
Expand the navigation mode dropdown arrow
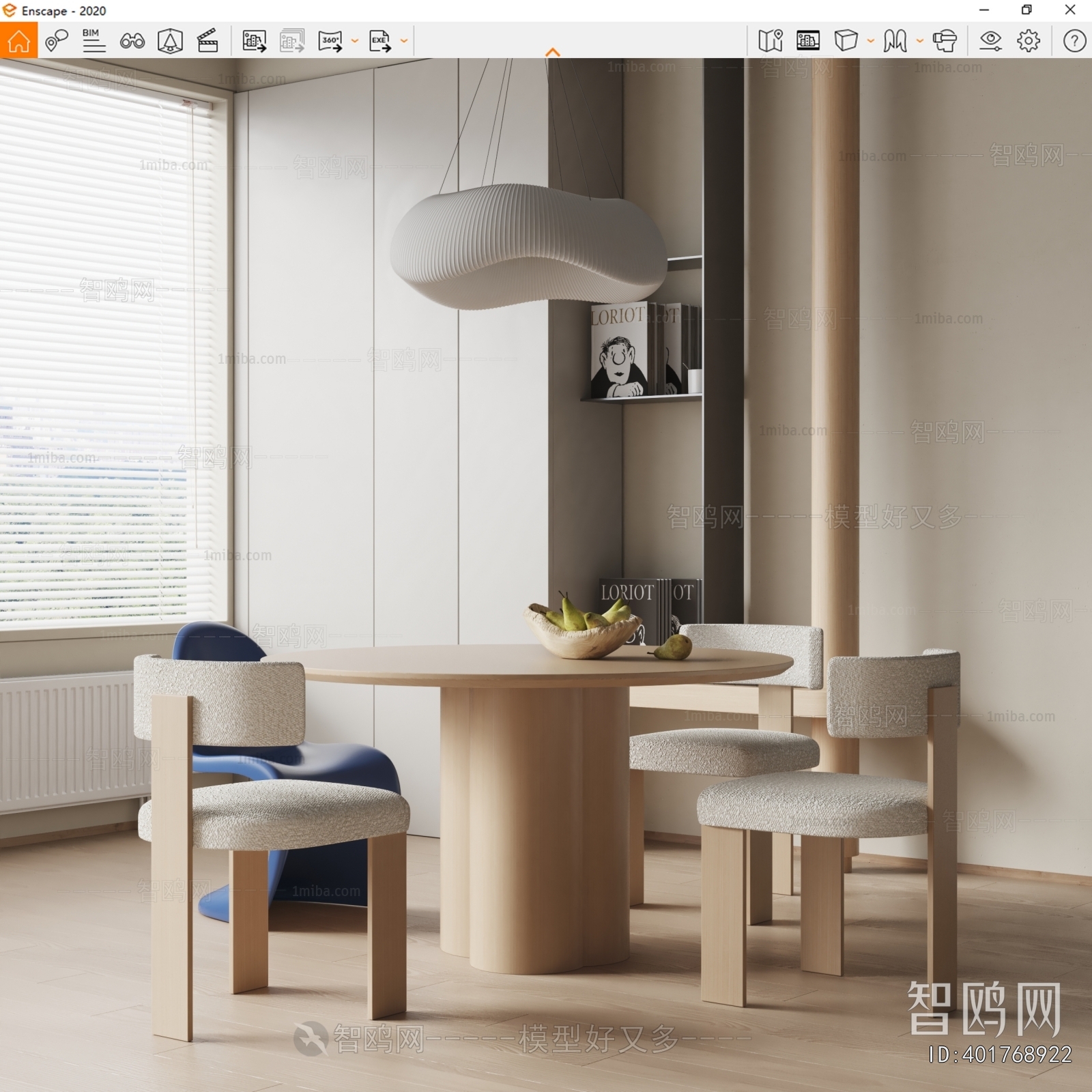click(x=920, y=41)
